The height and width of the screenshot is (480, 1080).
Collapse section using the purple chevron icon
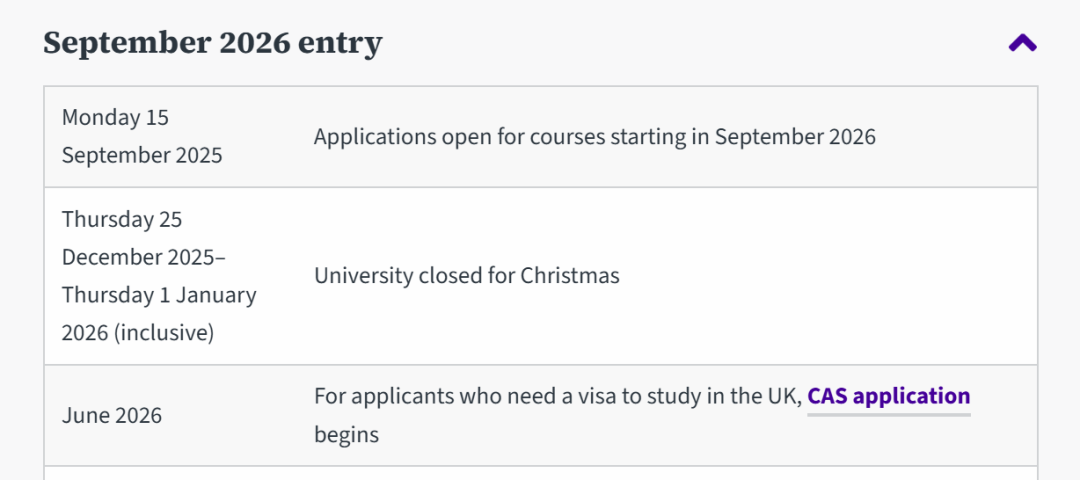[x=1022, y=43]
